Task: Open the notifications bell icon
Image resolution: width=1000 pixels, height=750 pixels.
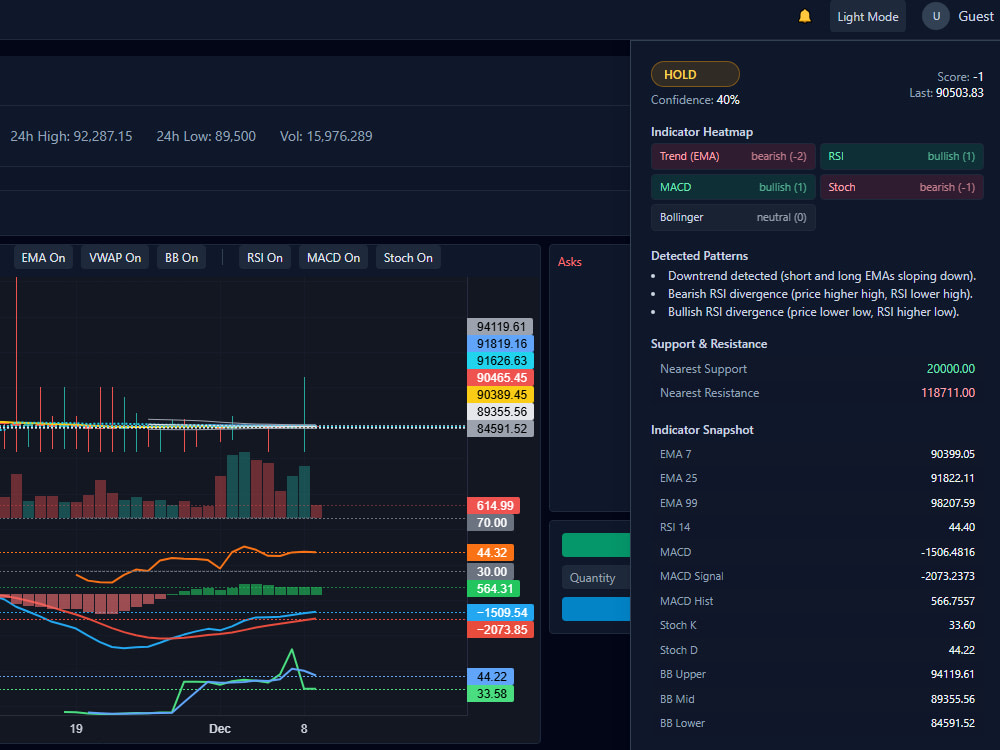Action: [805, 16]
